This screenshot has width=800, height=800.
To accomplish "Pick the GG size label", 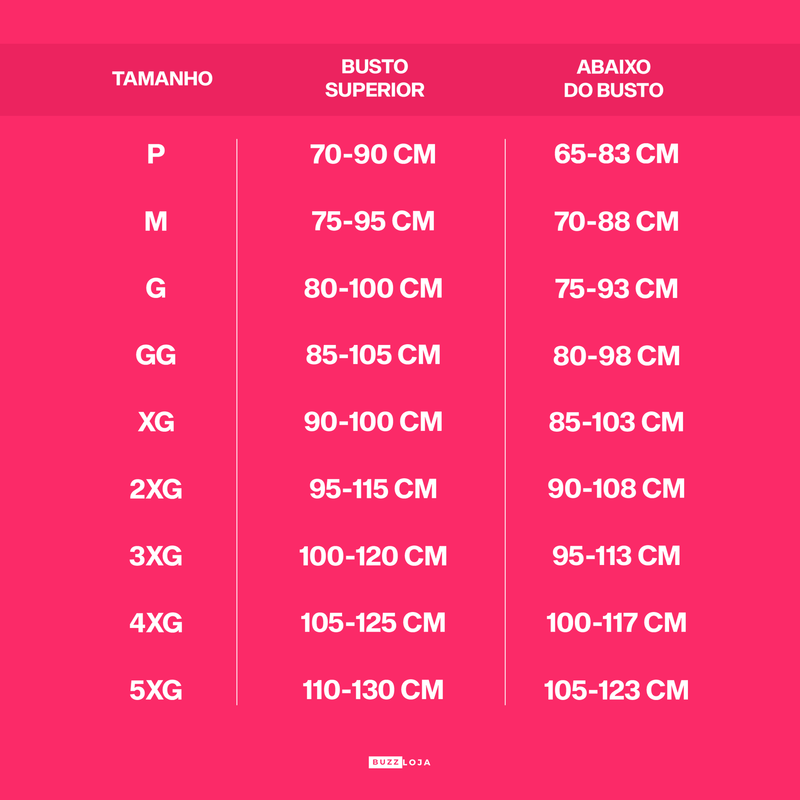I will pos(156,356).
